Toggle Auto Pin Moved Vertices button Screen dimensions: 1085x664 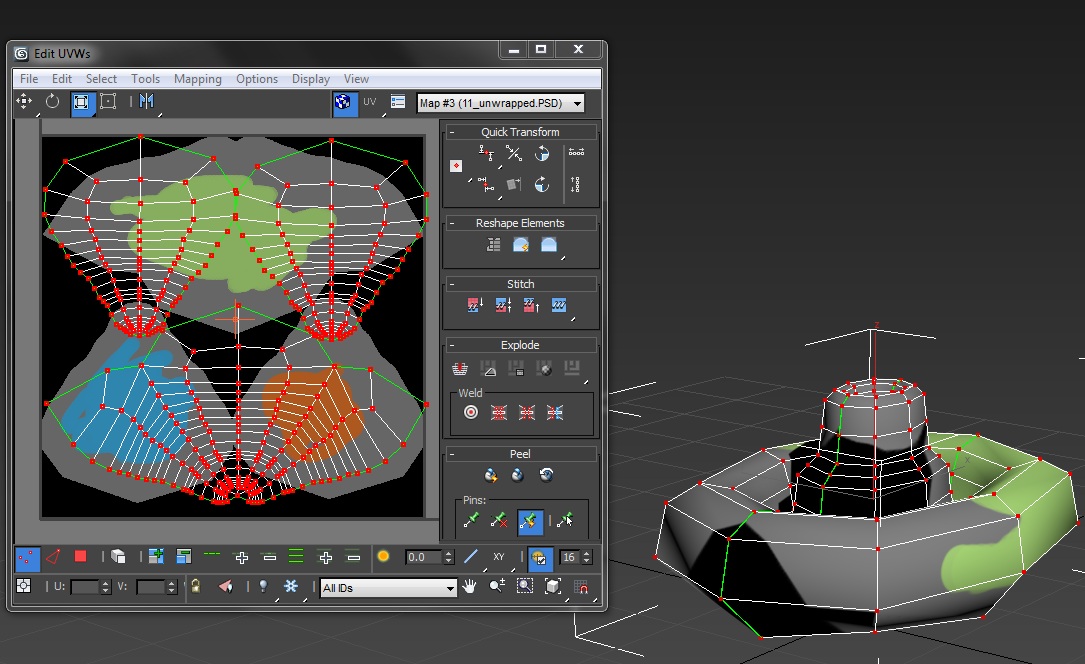tap(530, 522)
